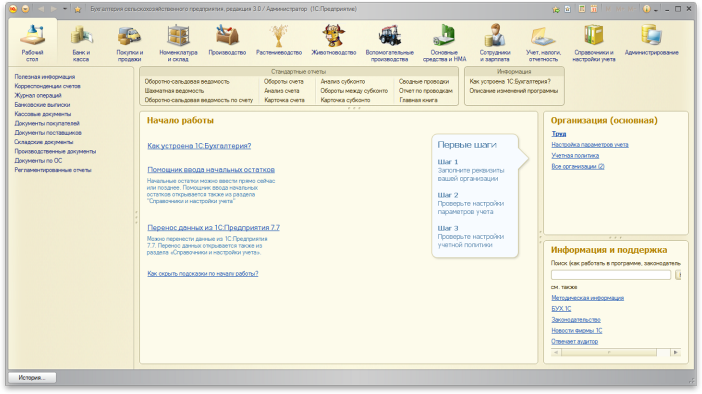Click Помощник ввода начальных остатков link
This screenshot has width=702, height=394.
(x=211, y=170)
